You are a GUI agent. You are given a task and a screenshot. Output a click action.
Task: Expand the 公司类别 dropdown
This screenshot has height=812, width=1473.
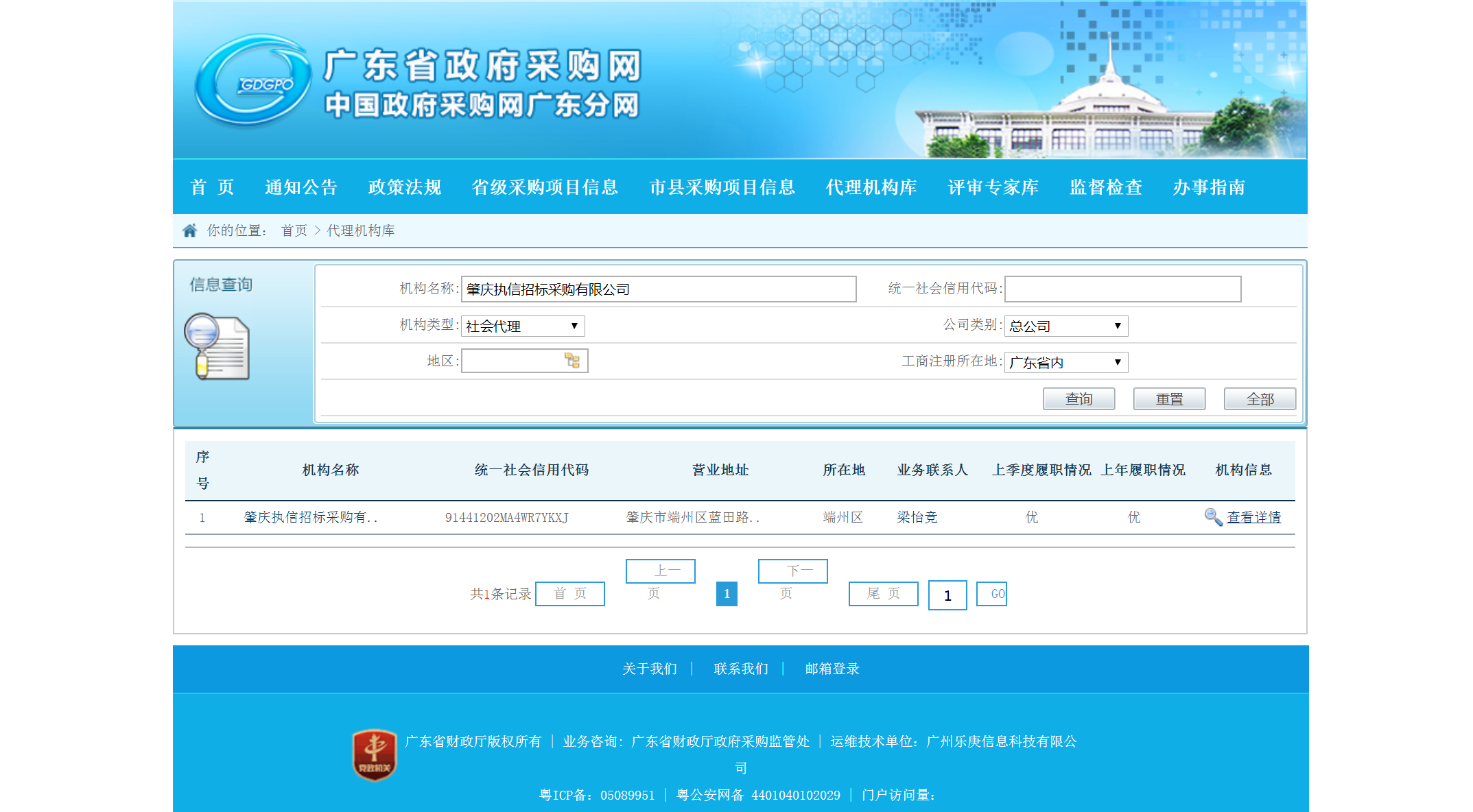(x=1065, y=326)
